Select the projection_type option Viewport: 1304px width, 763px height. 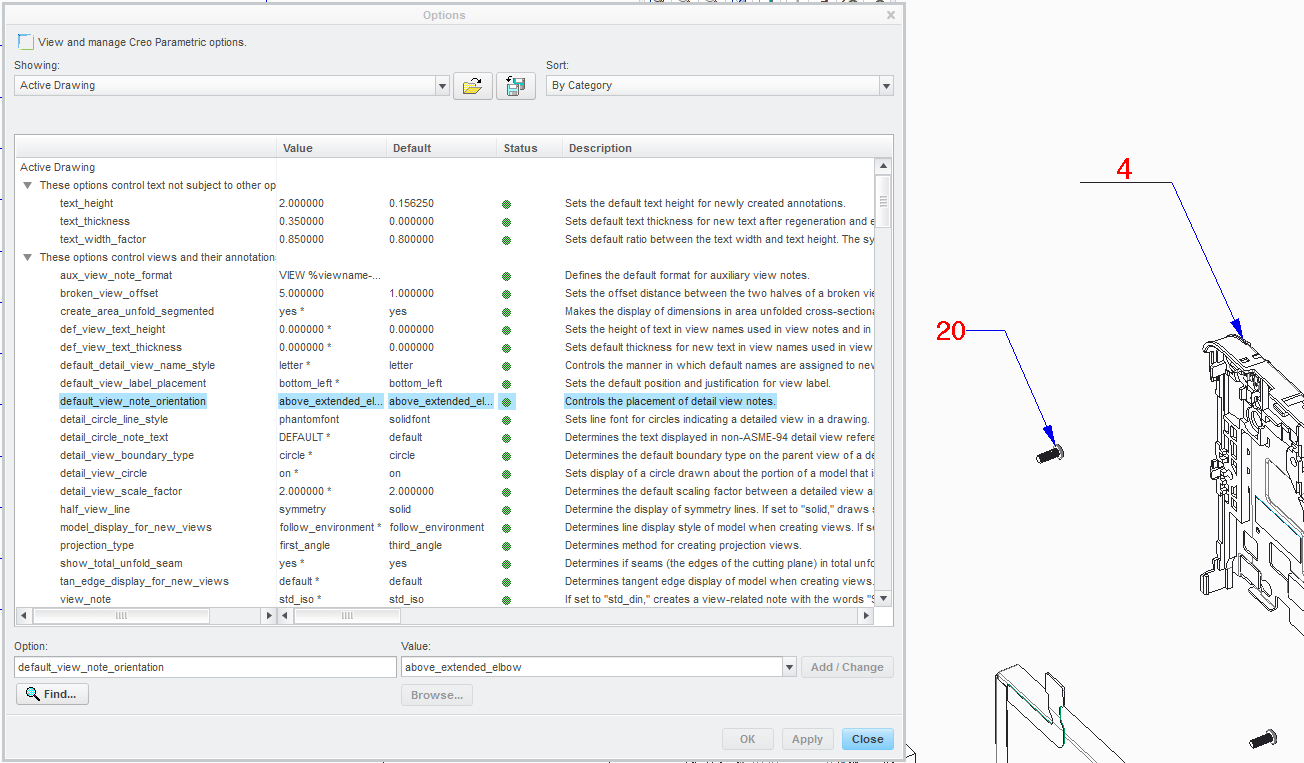97,546
